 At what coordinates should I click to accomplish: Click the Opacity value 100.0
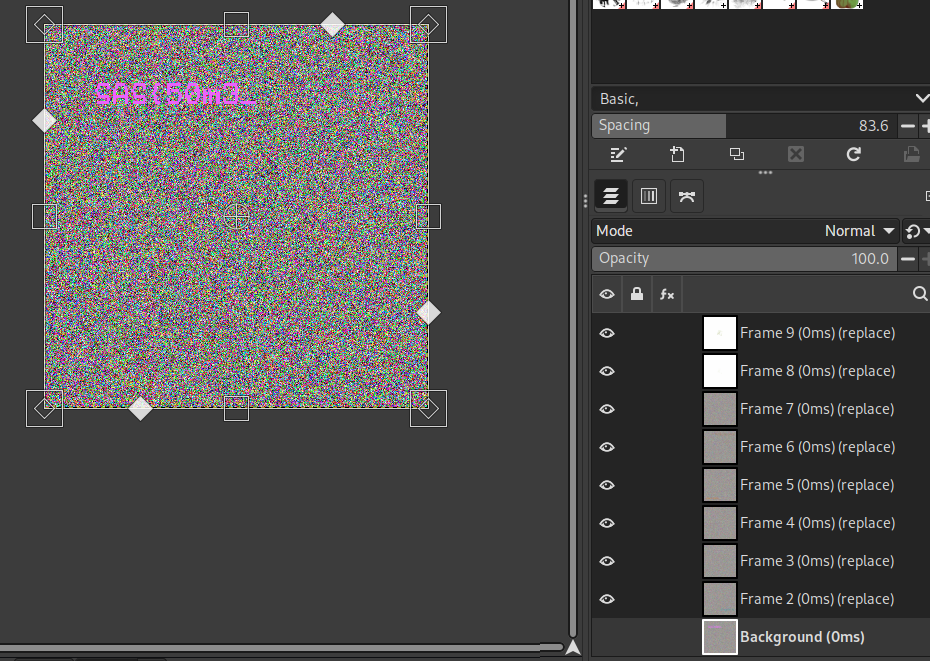pos(870,259)
